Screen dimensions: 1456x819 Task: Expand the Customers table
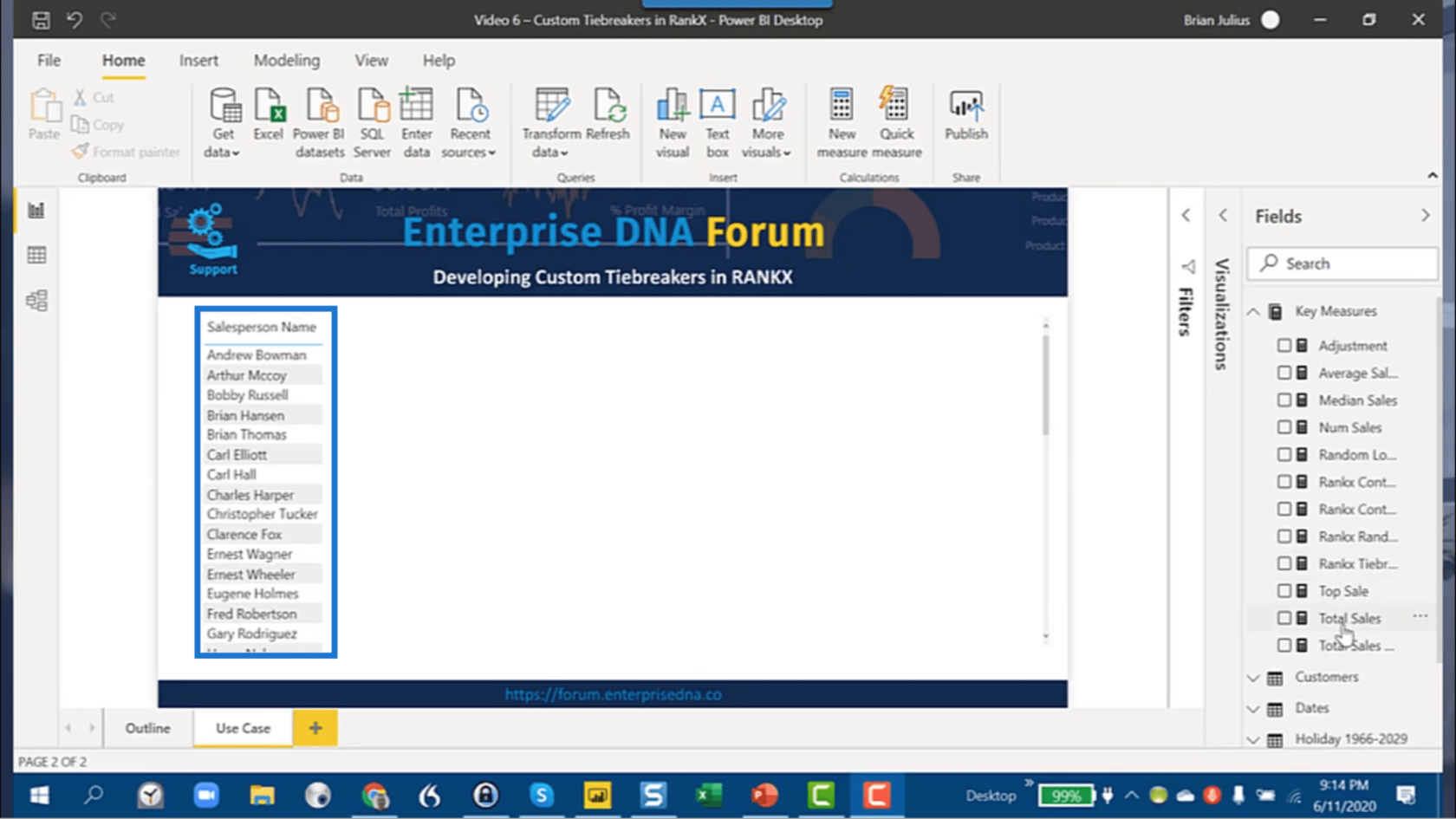(x=1253, y=678)
